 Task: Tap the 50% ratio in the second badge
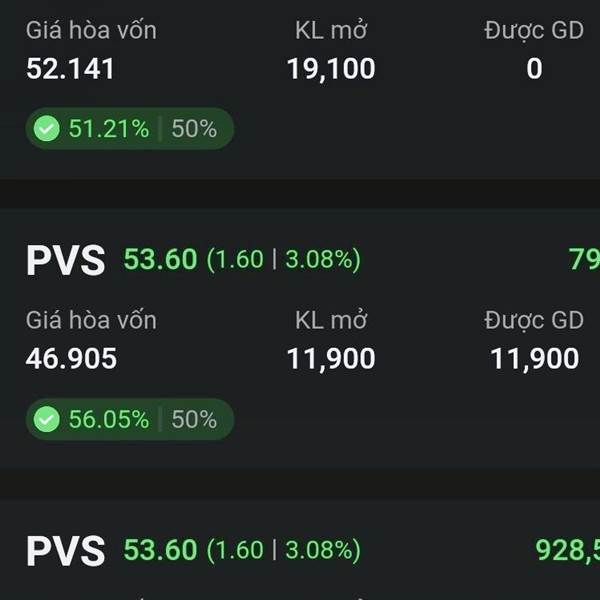tap(194, 419)
